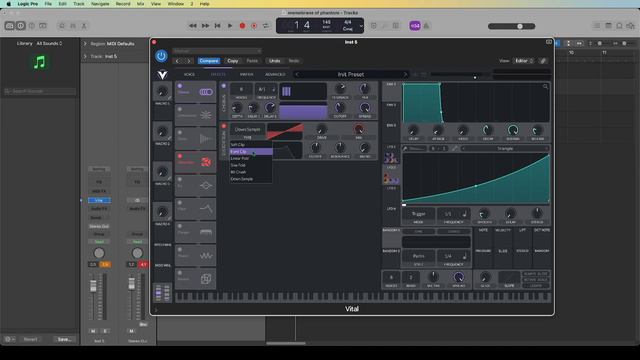Screen dimensions: 640x360
Task: Go to next plugin setting arrow
Action: pos(189,61)
